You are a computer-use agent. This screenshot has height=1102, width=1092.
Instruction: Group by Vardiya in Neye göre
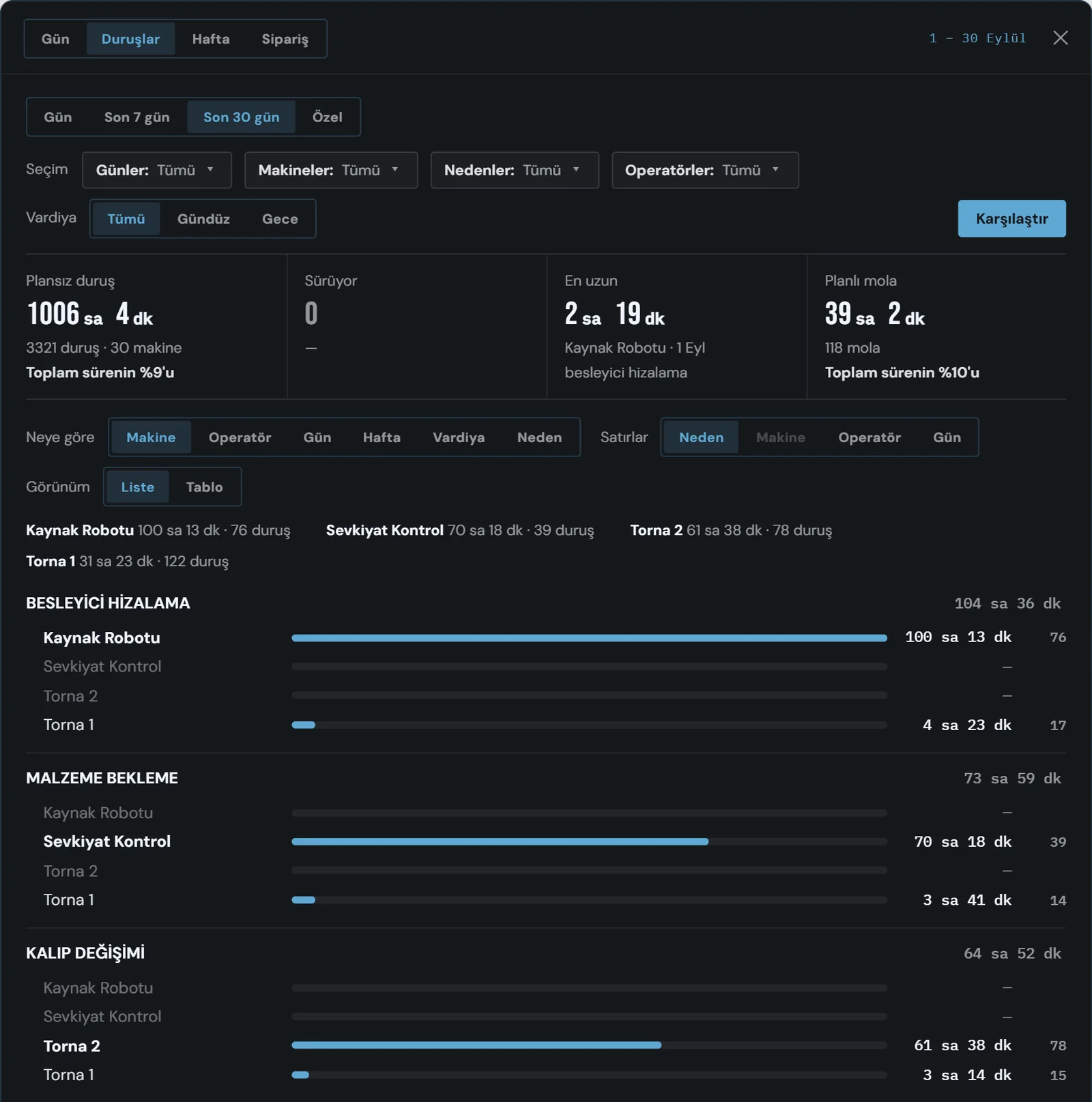click(459, 437)
